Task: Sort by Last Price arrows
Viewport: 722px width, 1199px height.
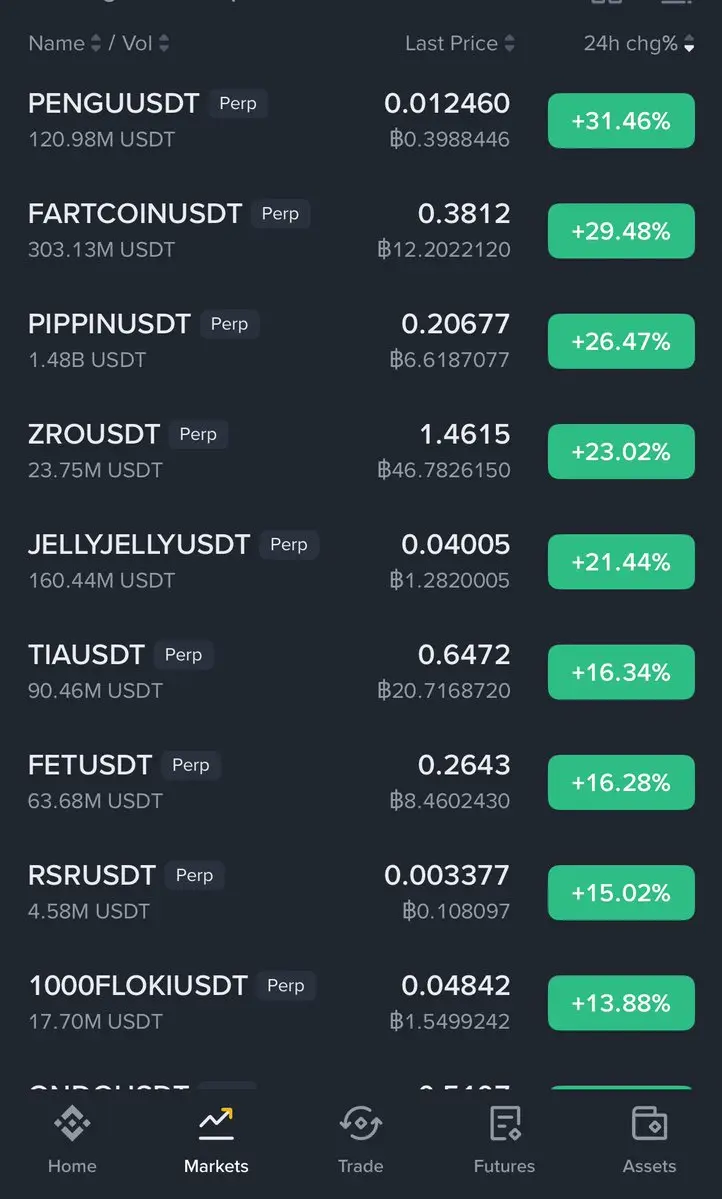Action: tap(509, 44)
